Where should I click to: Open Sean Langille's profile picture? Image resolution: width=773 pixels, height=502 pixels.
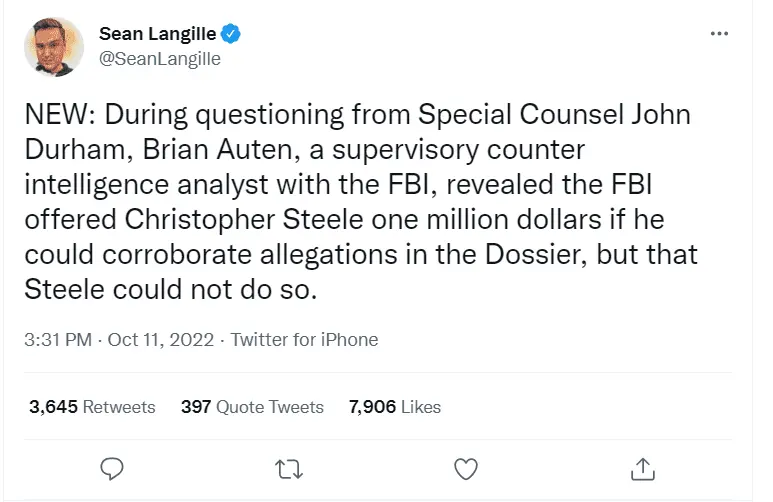[x=53, y=46]
